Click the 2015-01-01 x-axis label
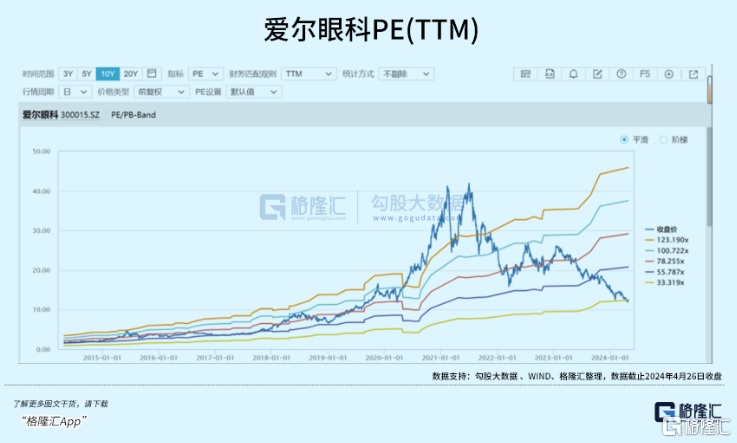This screenshot has width=737, height=443. pyautogui.click(x=102, y=358)
